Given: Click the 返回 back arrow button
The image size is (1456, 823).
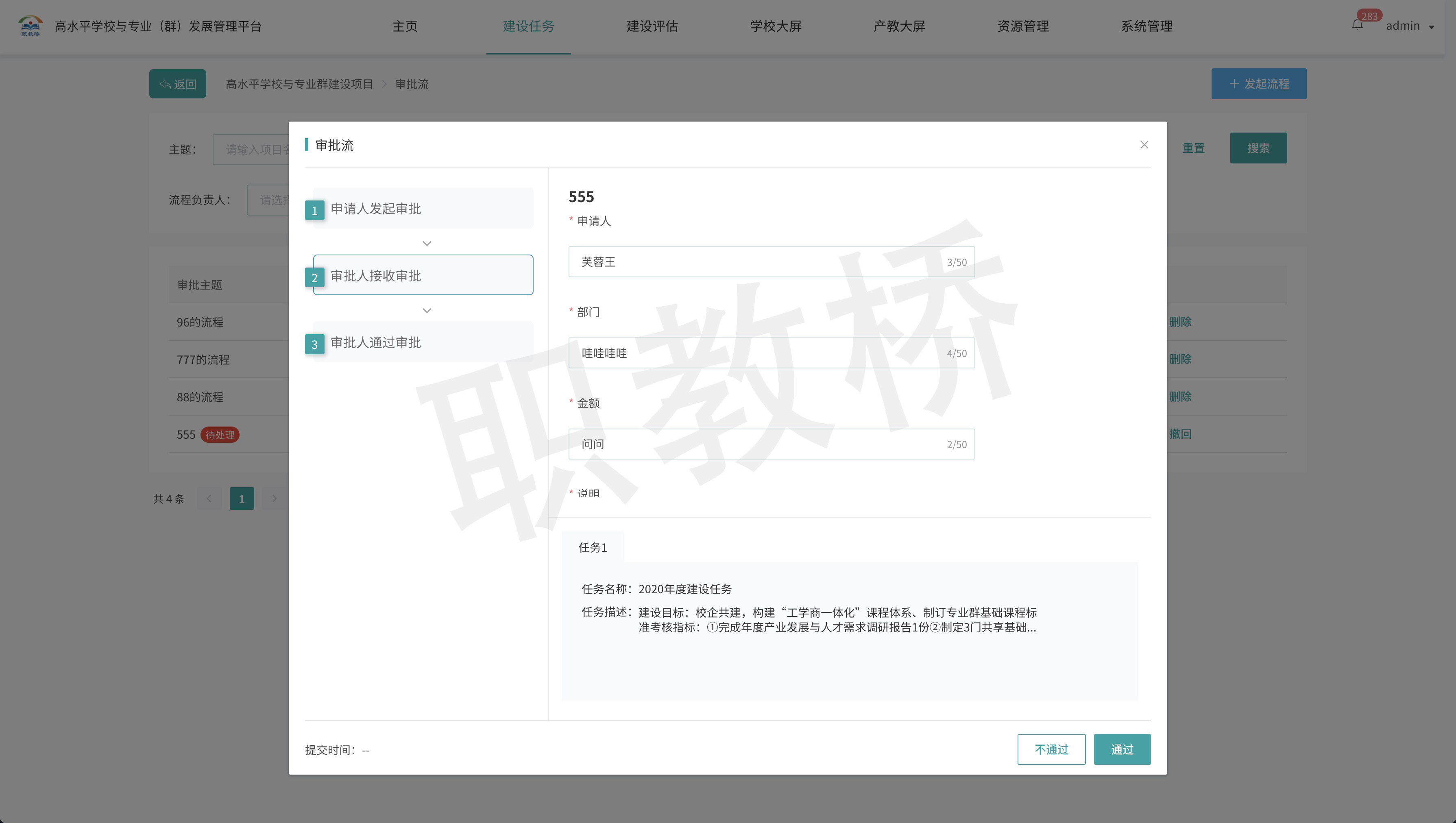Looking at the screenshot, I should point(177,84).
